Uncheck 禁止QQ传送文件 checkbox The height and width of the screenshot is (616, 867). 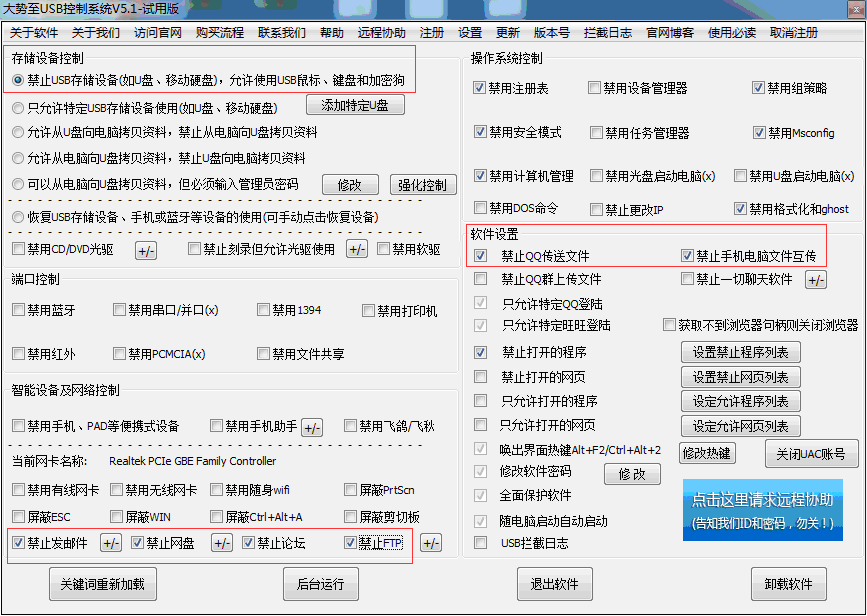(x=482, y=256)
